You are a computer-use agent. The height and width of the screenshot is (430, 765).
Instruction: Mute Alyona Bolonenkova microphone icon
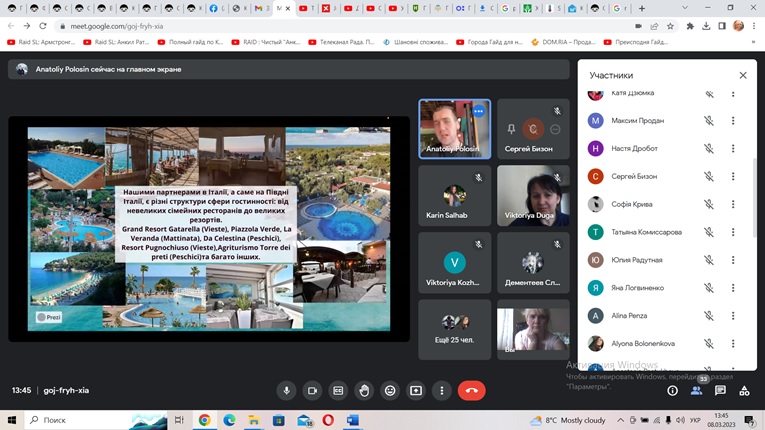click(x=709, y=344)
